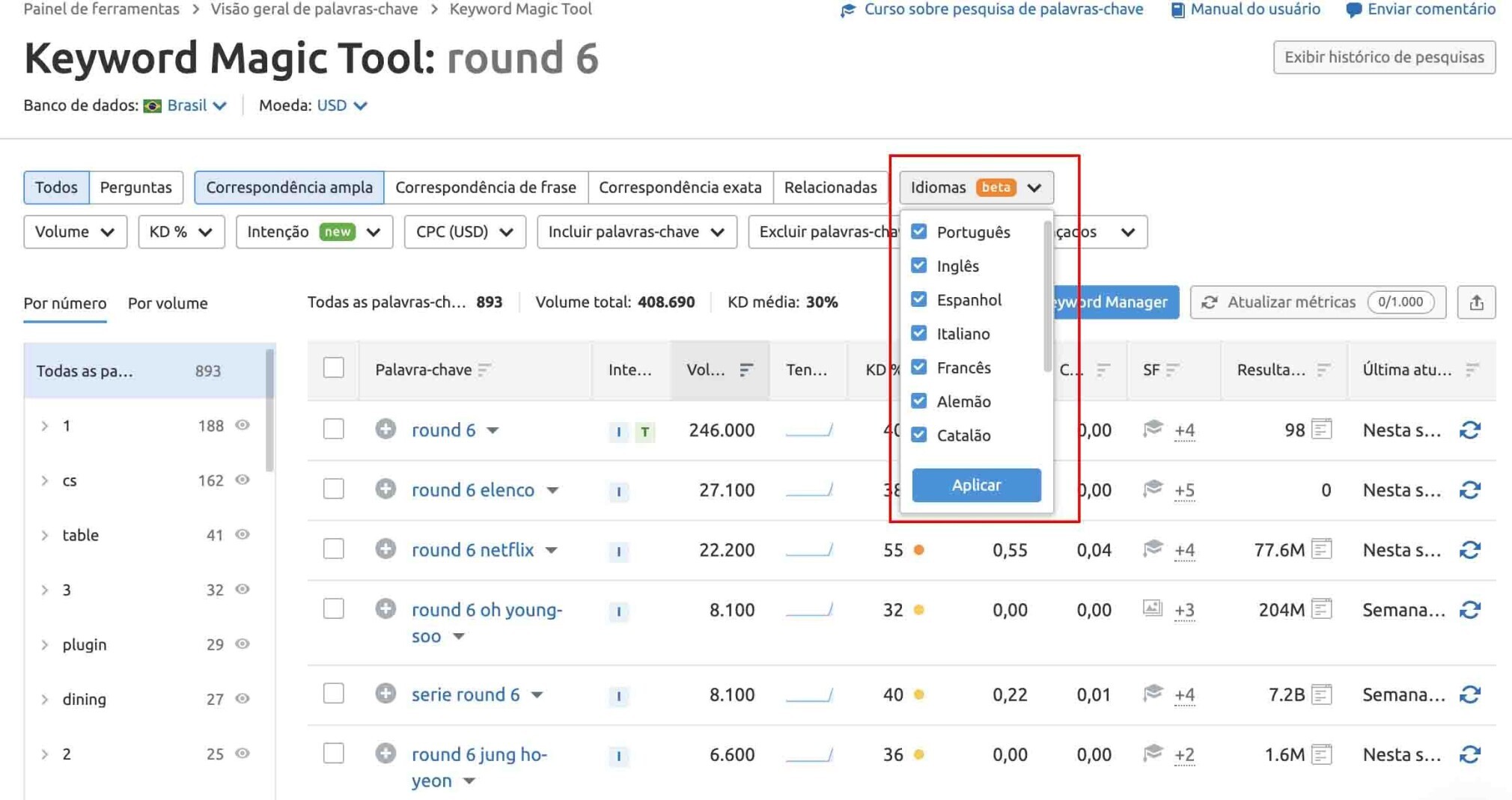
Task: Open the Intenção filter dropdown
Action: click(314, 232)
